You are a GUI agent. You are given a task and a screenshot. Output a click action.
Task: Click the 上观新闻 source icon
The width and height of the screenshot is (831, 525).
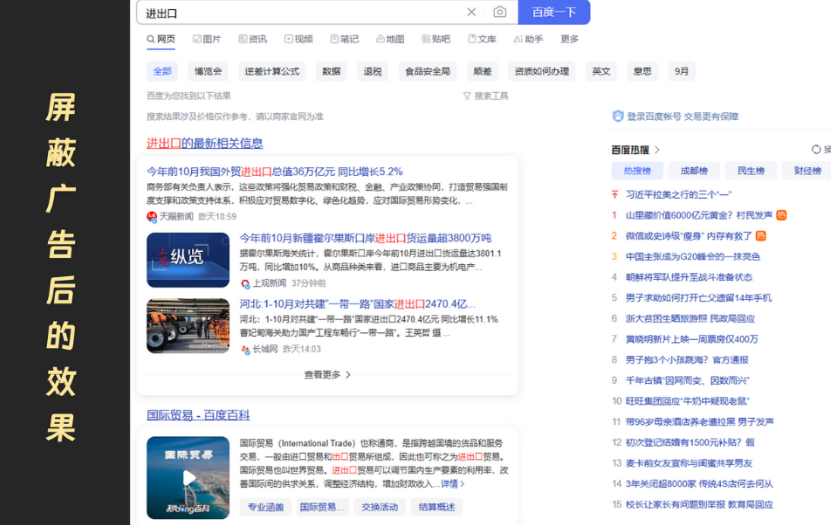click(x=245, y=283)
